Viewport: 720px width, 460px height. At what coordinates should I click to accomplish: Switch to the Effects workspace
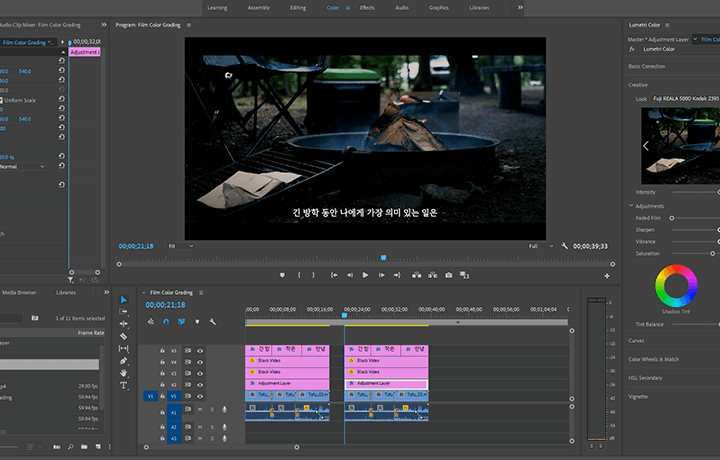(367, 8)
